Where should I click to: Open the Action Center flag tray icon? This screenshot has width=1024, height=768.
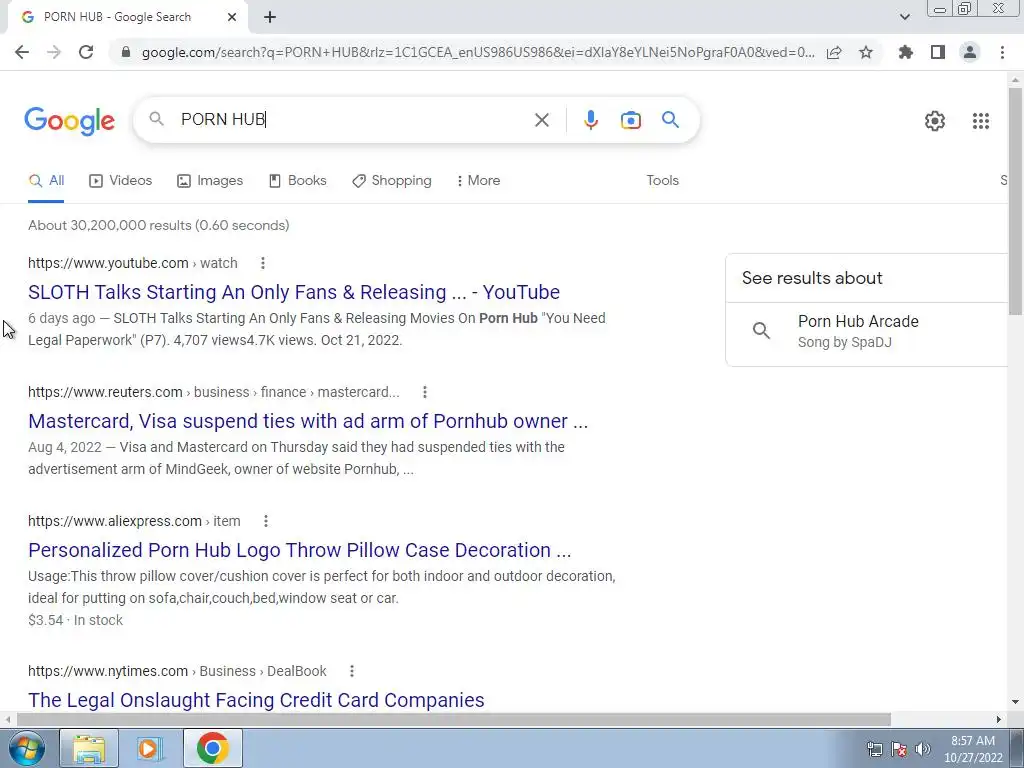click(899, 749)
